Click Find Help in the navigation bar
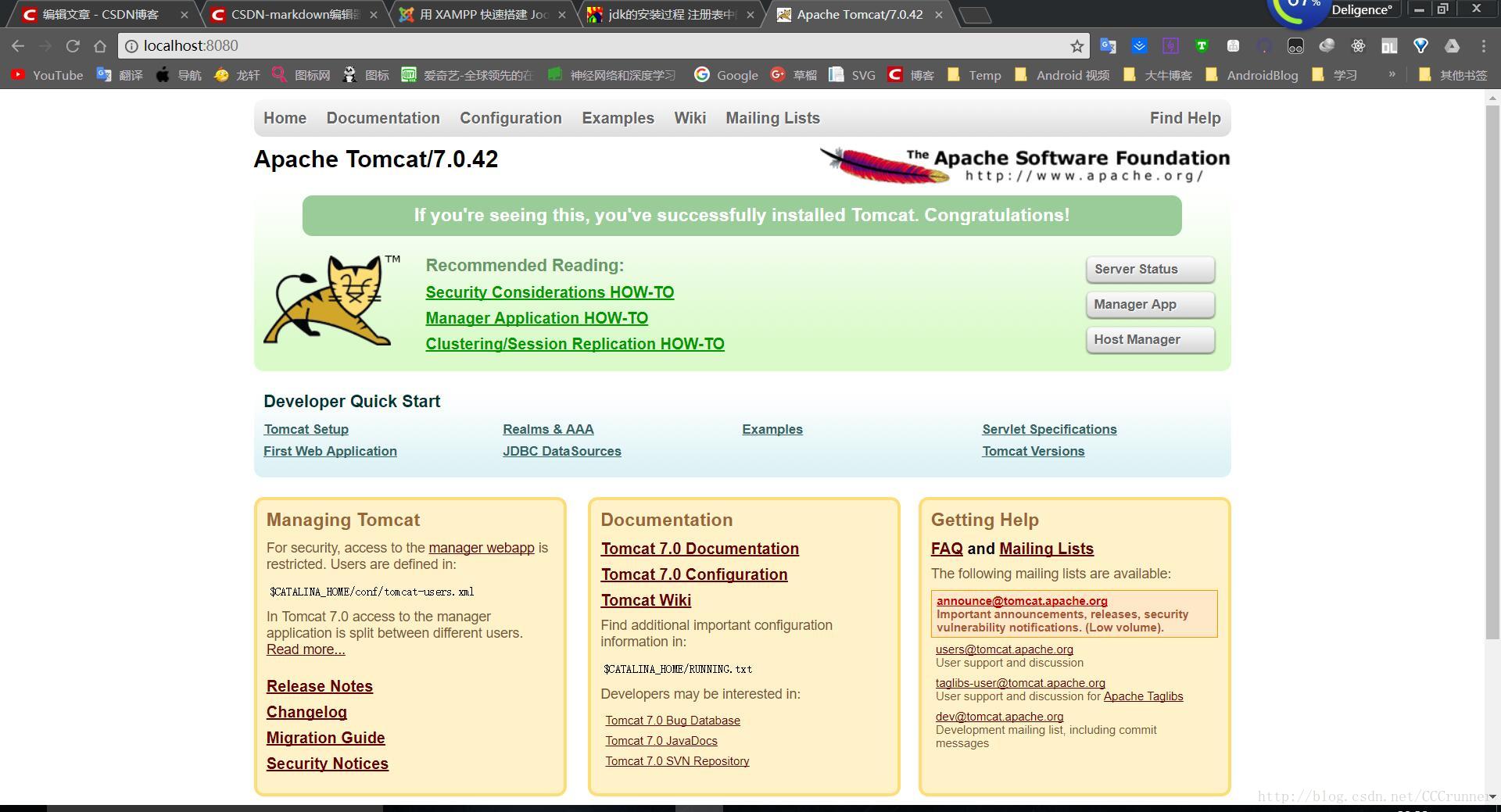 pos(1185,118)
